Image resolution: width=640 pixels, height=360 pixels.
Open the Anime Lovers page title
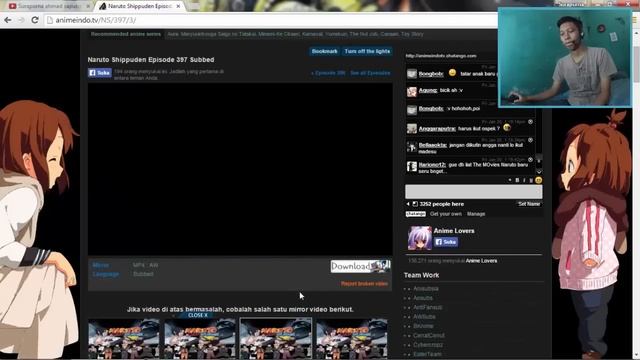454,231
